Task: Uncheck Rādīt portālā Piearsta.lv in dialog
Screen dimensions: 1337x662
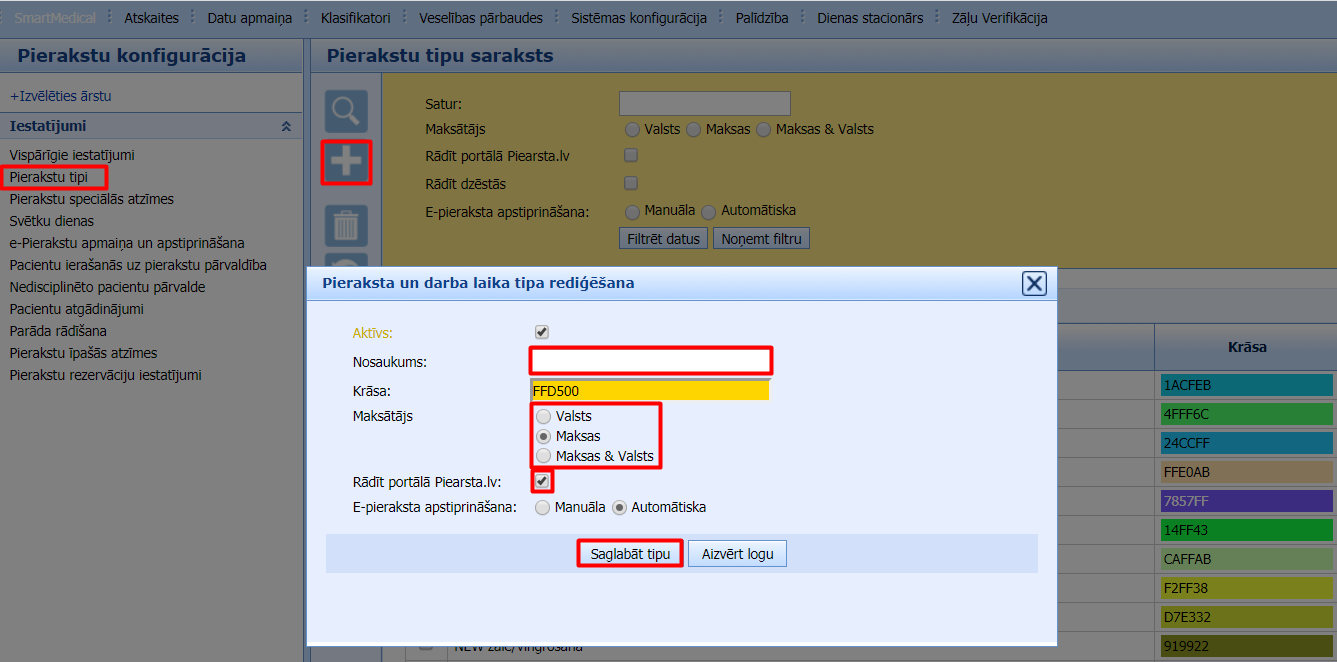Action: (542, 481)
